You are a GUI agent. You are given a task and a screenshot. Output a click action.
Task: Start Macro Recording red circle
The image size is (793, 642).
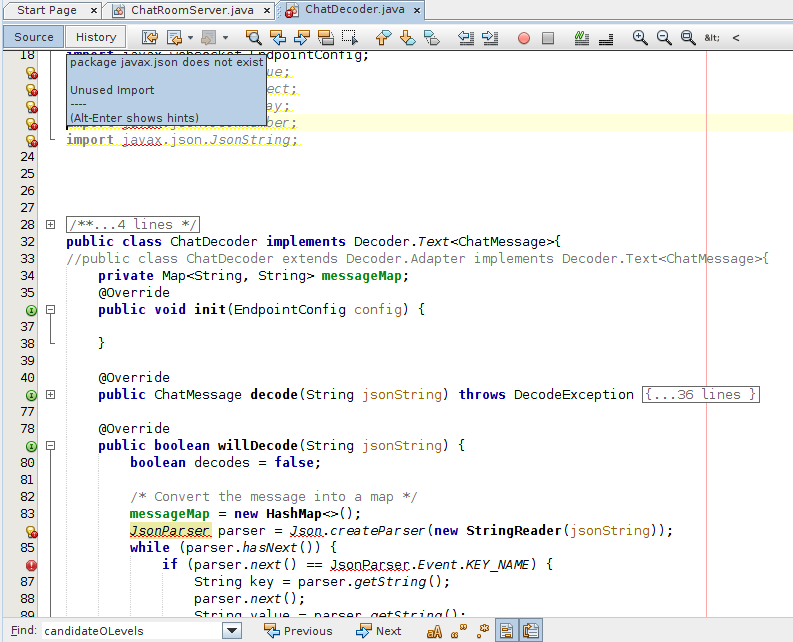point(524,38)
